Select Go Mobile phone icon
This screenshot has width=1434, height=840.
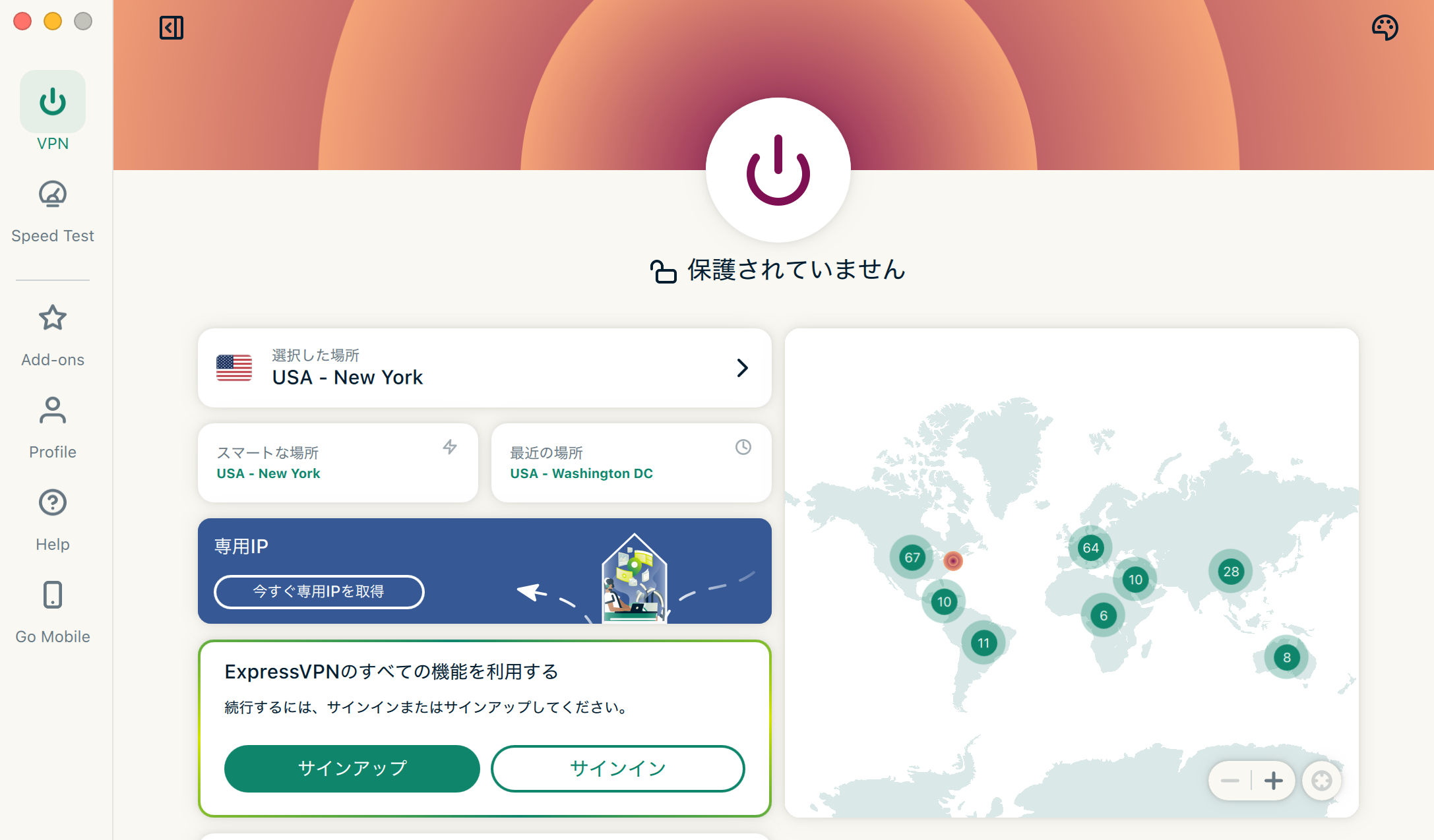tap(53, 595)
